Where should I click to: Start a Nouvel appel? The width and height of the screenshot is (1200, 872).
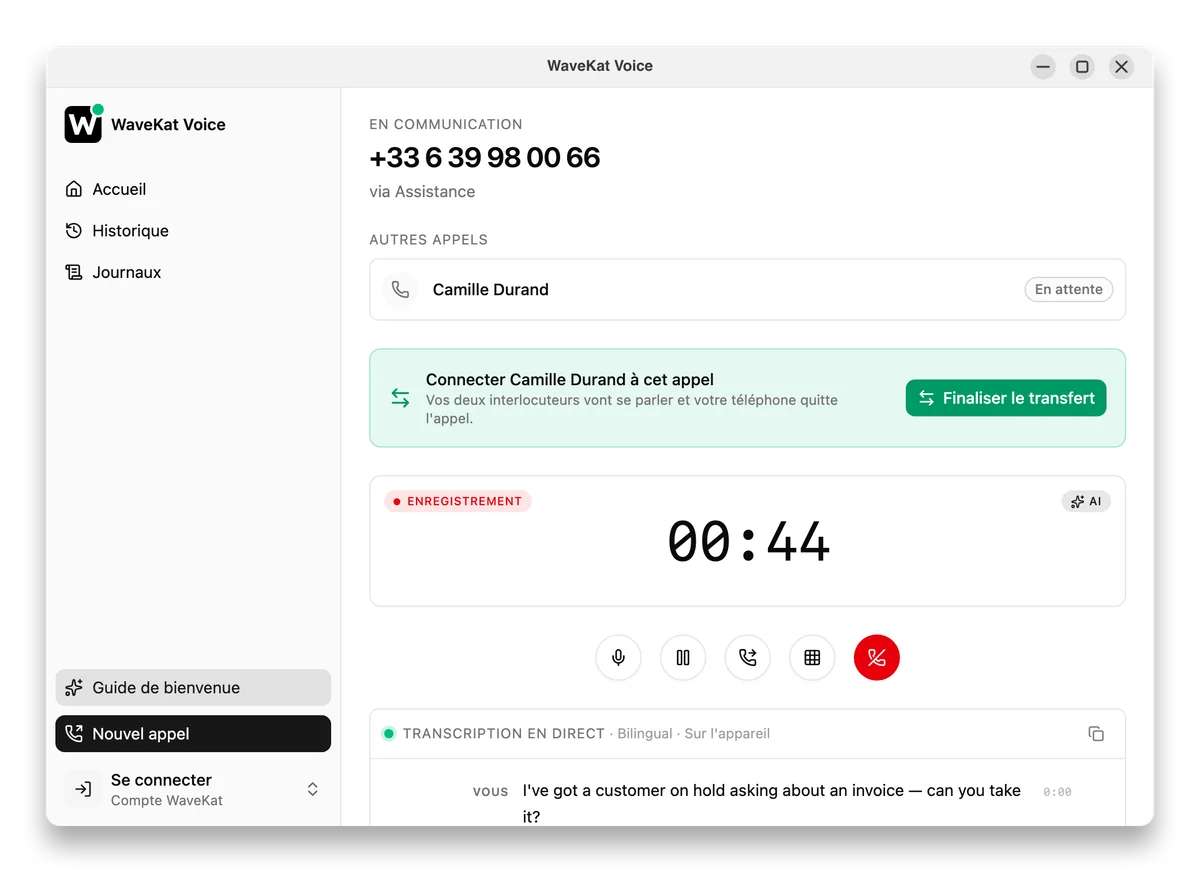pyautogui.click(x=193, y=734)
